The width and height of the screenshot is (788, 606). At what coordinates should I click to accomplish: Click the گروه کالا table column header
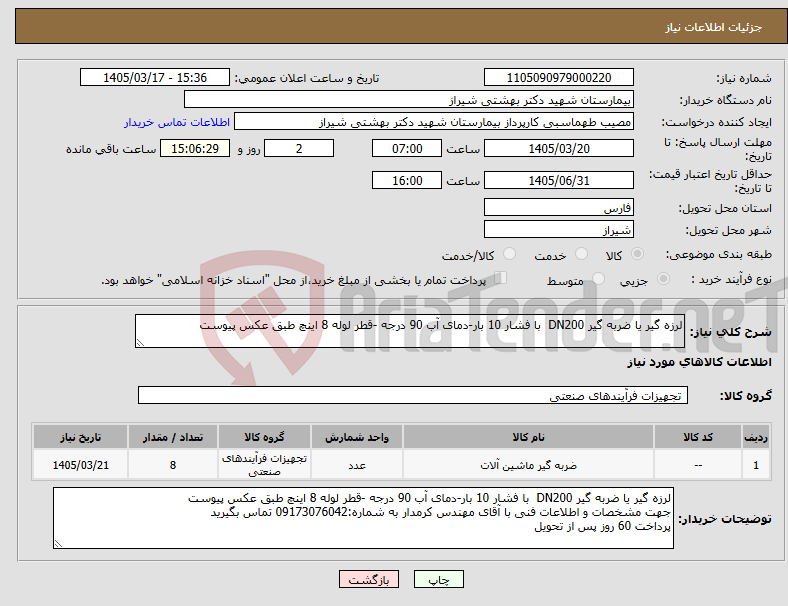(264, 437)
